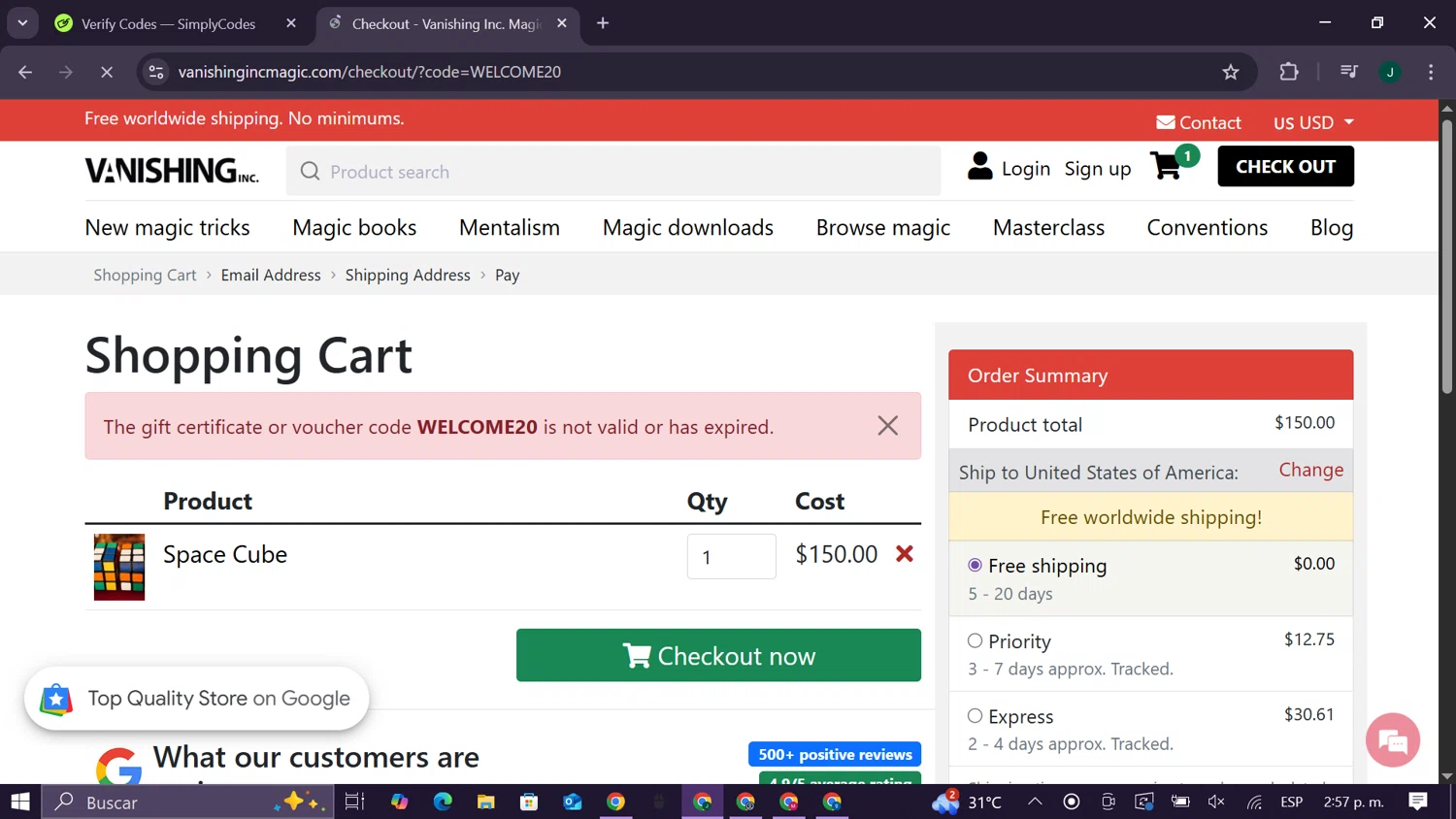
Task: Open a new browser tab
Action: (603, 23)
